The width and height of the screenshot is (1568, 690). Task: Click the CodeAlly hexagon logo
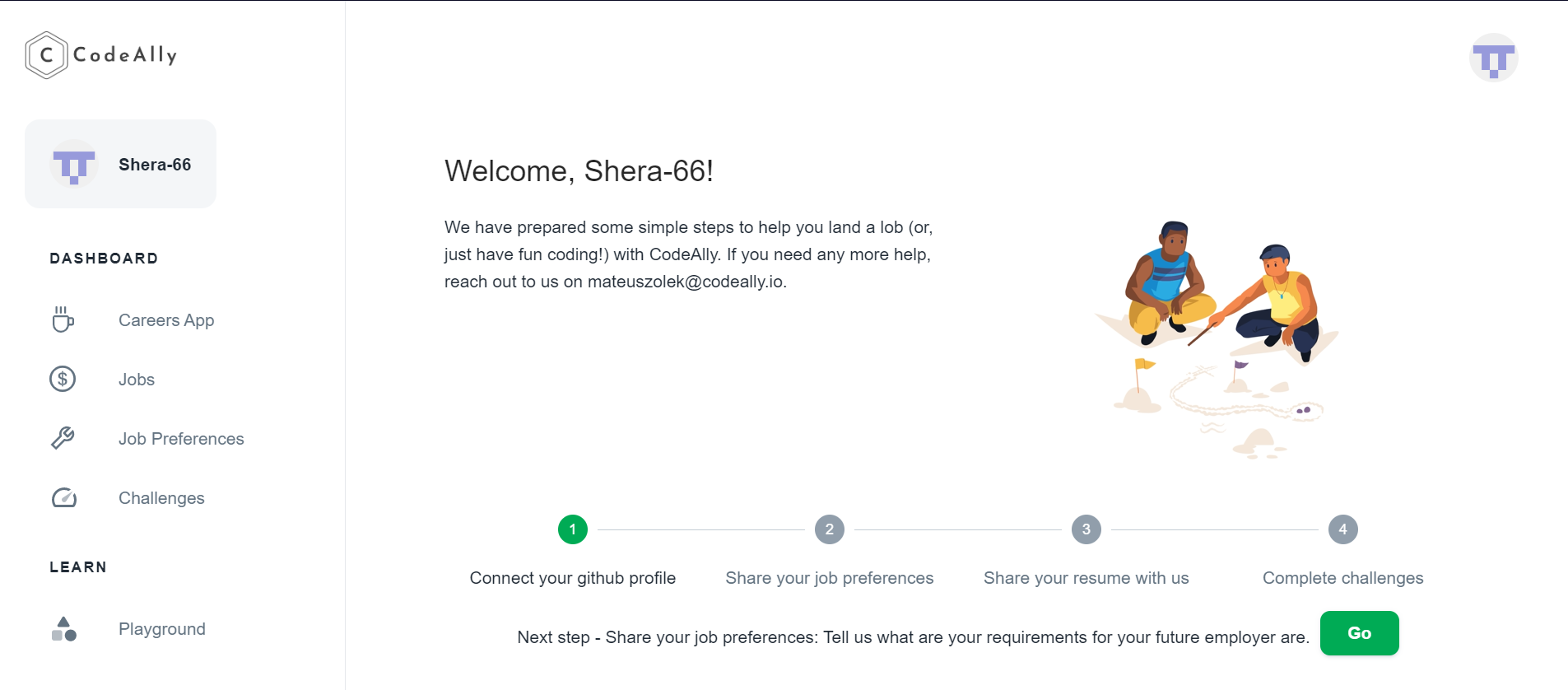tap(46, 55)
